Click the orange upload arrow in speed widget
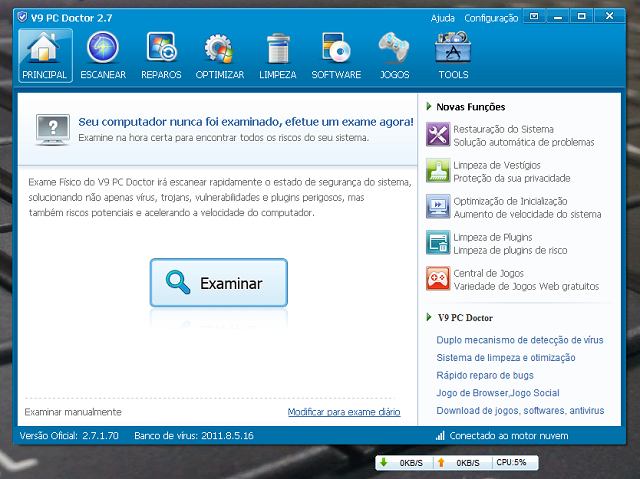Screen dimensions: 640x479 (441, 462)
